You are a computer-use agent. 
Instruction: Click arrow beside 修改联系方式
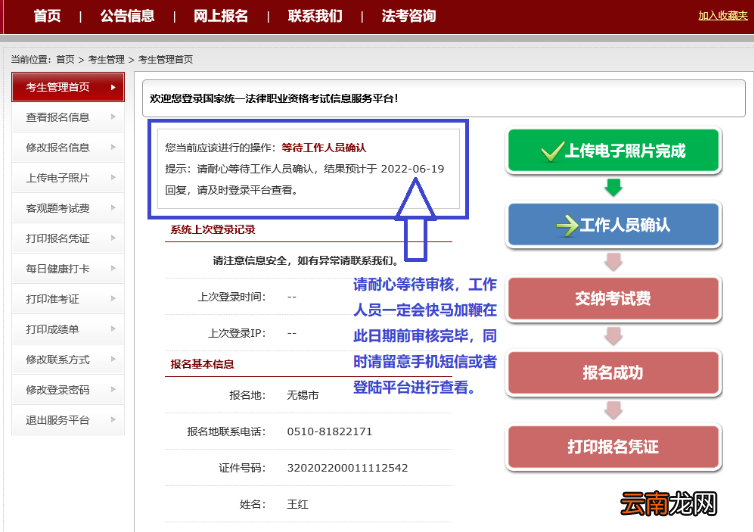[113, 359]
